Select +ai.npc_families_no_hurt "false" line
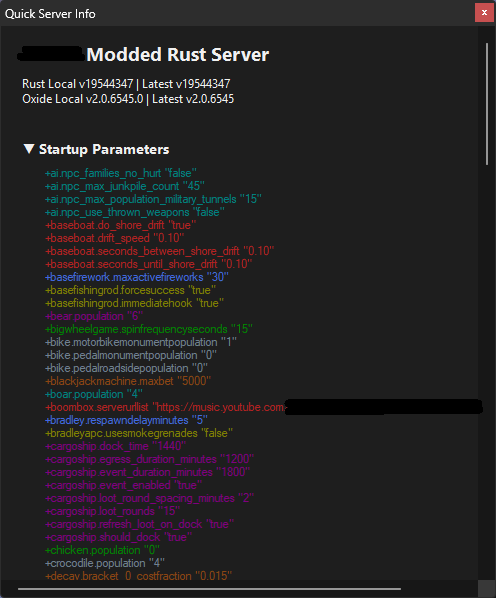Image resolution: width=496 pixels, height=598 pixels. click(x=121, y=173)
